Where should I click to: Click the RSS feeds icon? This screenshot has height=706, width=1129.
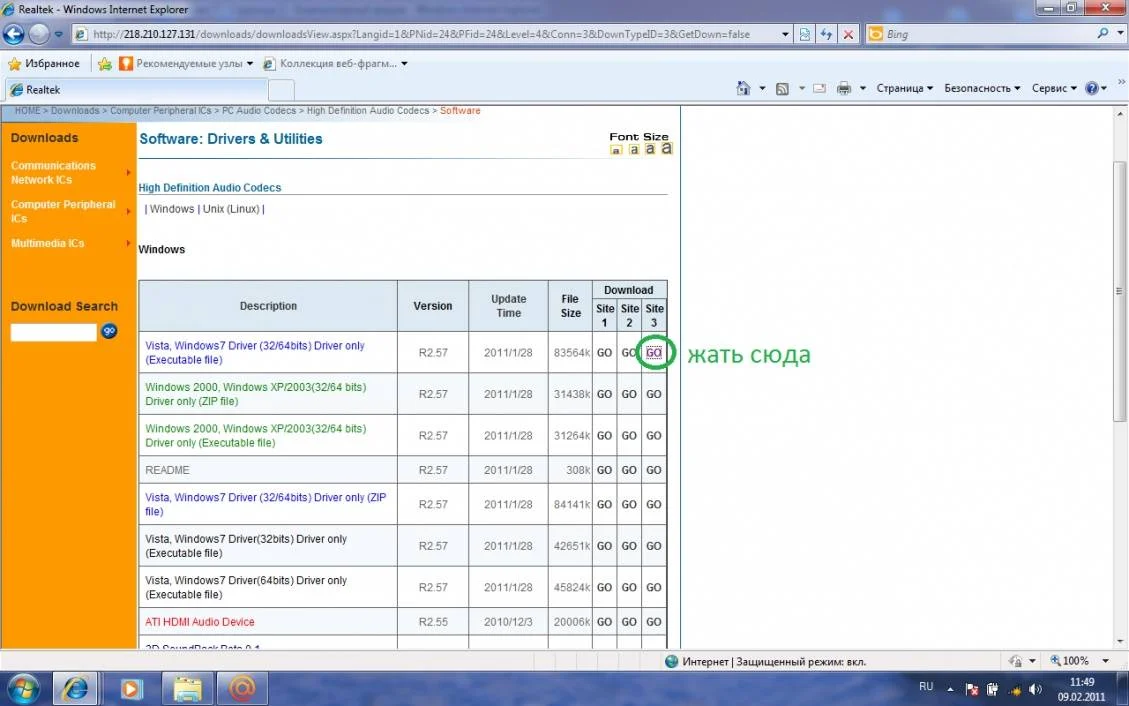pos(783,88)
